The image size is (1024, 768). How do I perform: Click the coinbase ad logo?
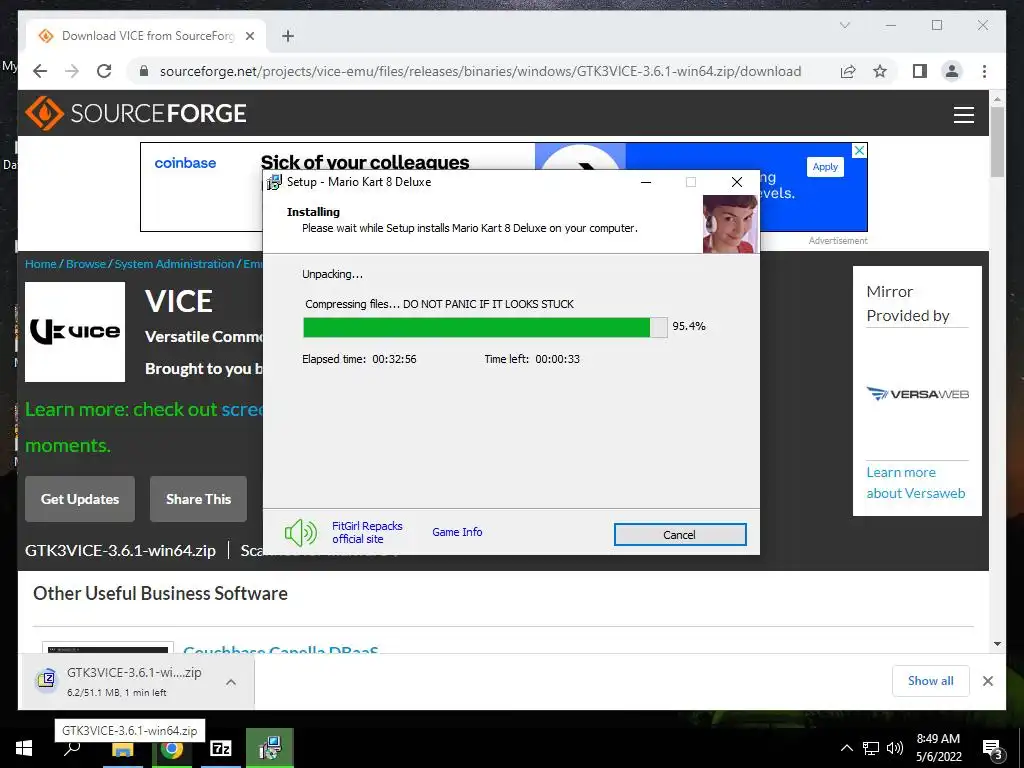(185, 163)
